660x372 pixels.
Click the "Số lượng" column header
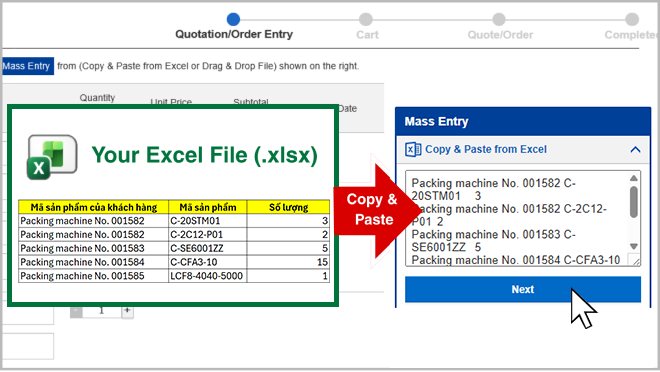coord(288,207)
